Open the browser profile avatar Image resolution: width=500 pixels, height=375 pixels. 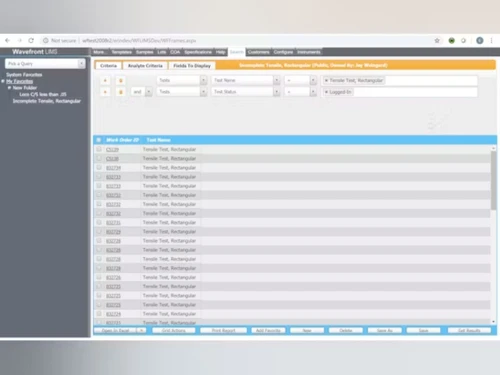(x=480, y=41)
